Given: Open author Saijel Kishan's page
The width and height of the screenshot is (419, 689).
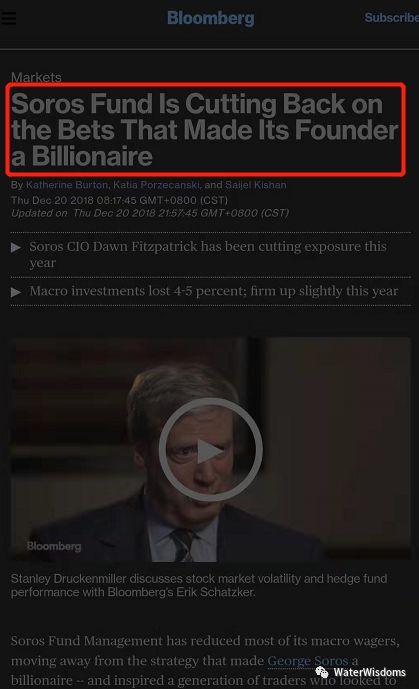Looking at the screenshot, I should [256, 185].
